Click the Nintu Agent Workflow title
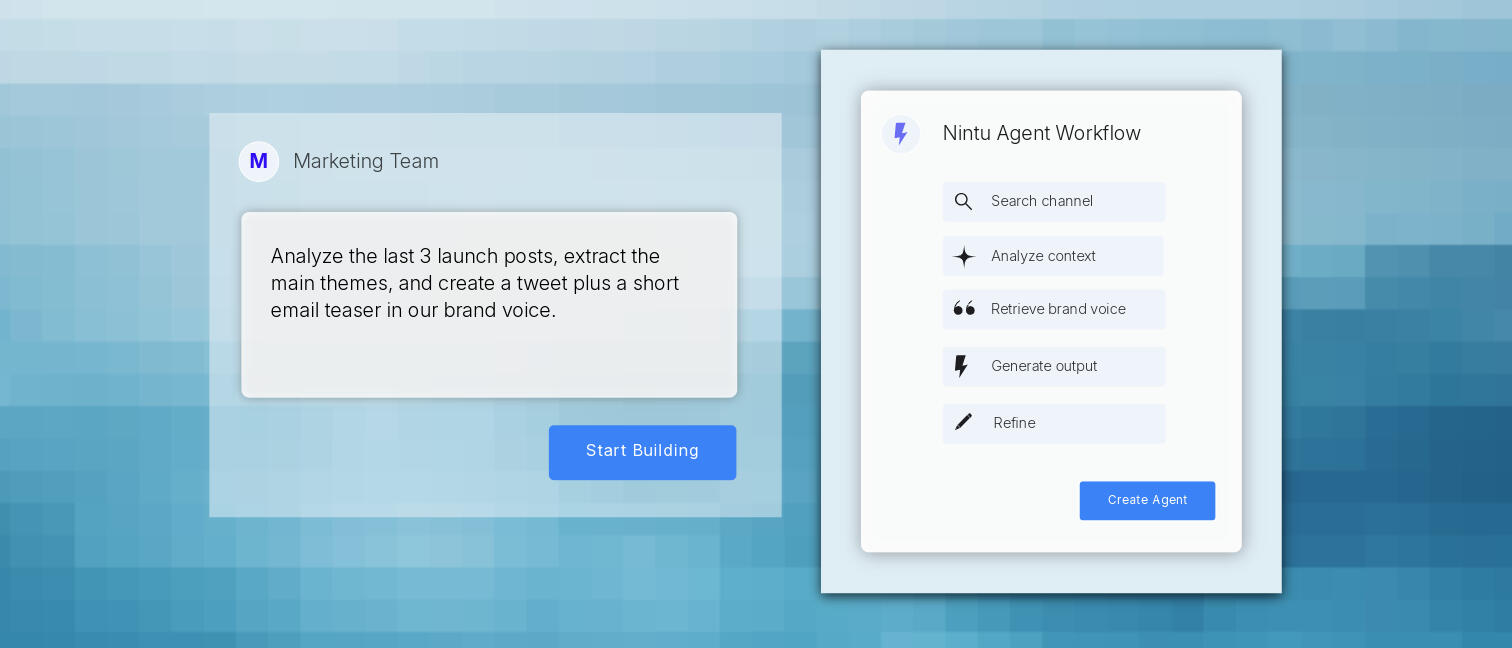Image resolution: width=1512 pixels, height=648 pixels. point(1041,133)
